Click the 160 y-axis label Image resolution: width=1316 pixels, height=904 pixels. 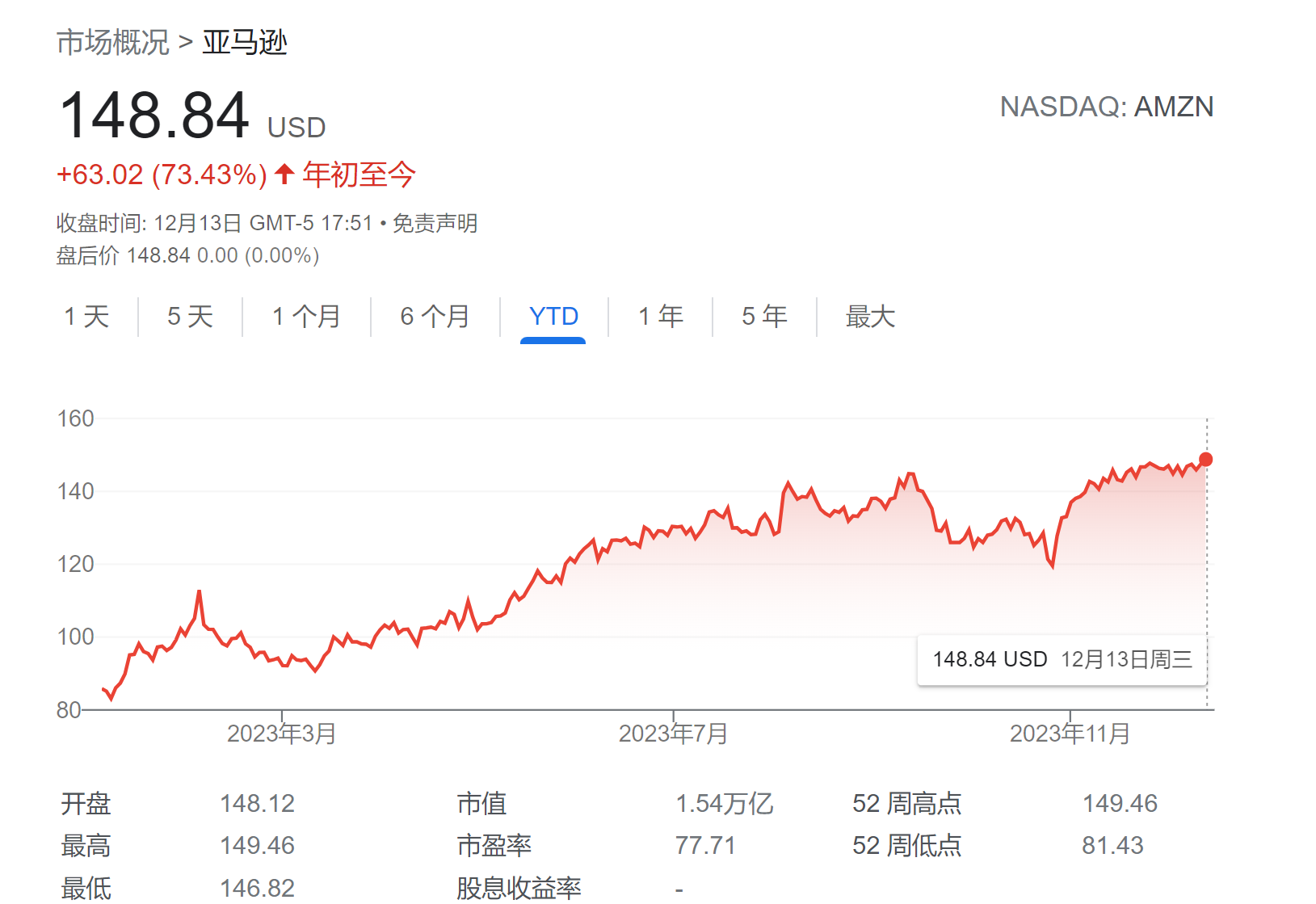75,418
